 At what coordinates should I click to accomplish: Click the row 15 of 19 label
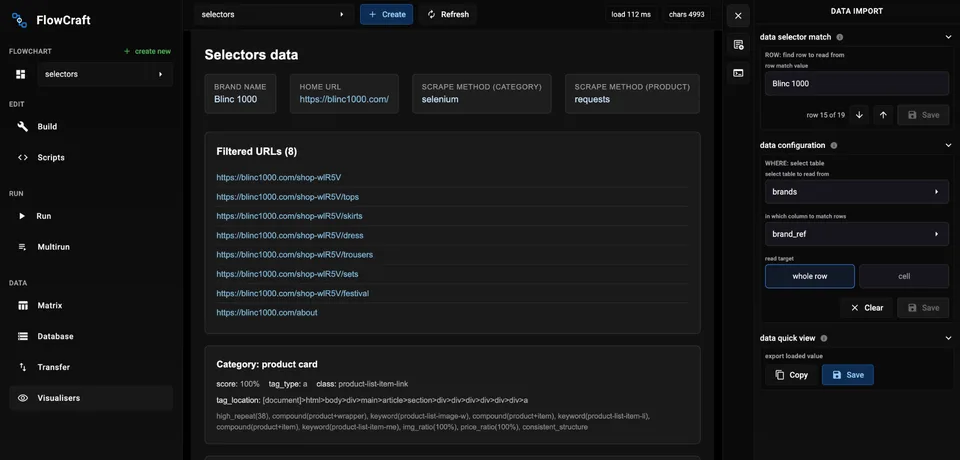point(826,115)
